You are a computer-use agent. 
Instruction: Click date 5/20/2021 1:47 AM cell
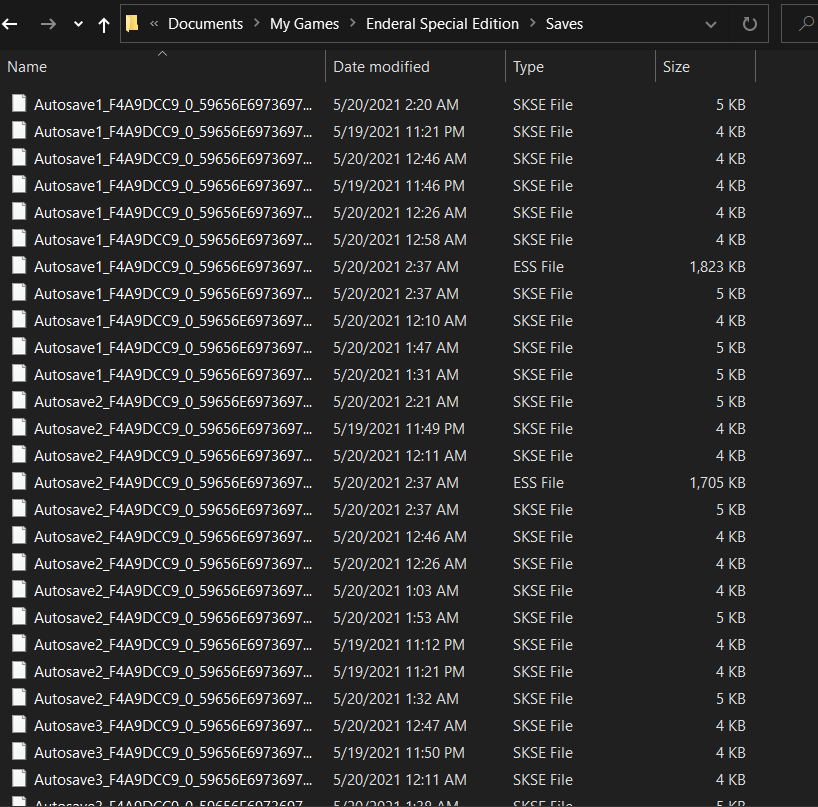click(x=396, y=348)
